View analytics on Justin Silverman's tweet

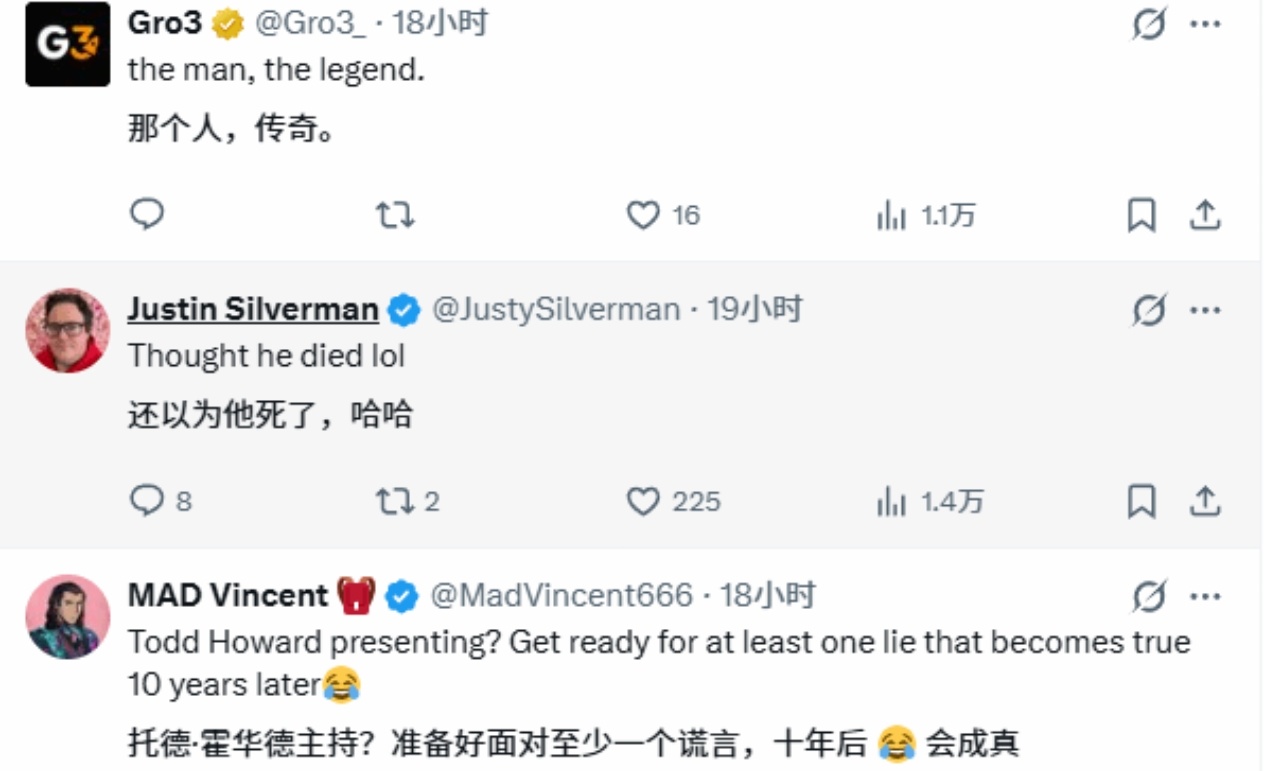[x=891, y=500]
